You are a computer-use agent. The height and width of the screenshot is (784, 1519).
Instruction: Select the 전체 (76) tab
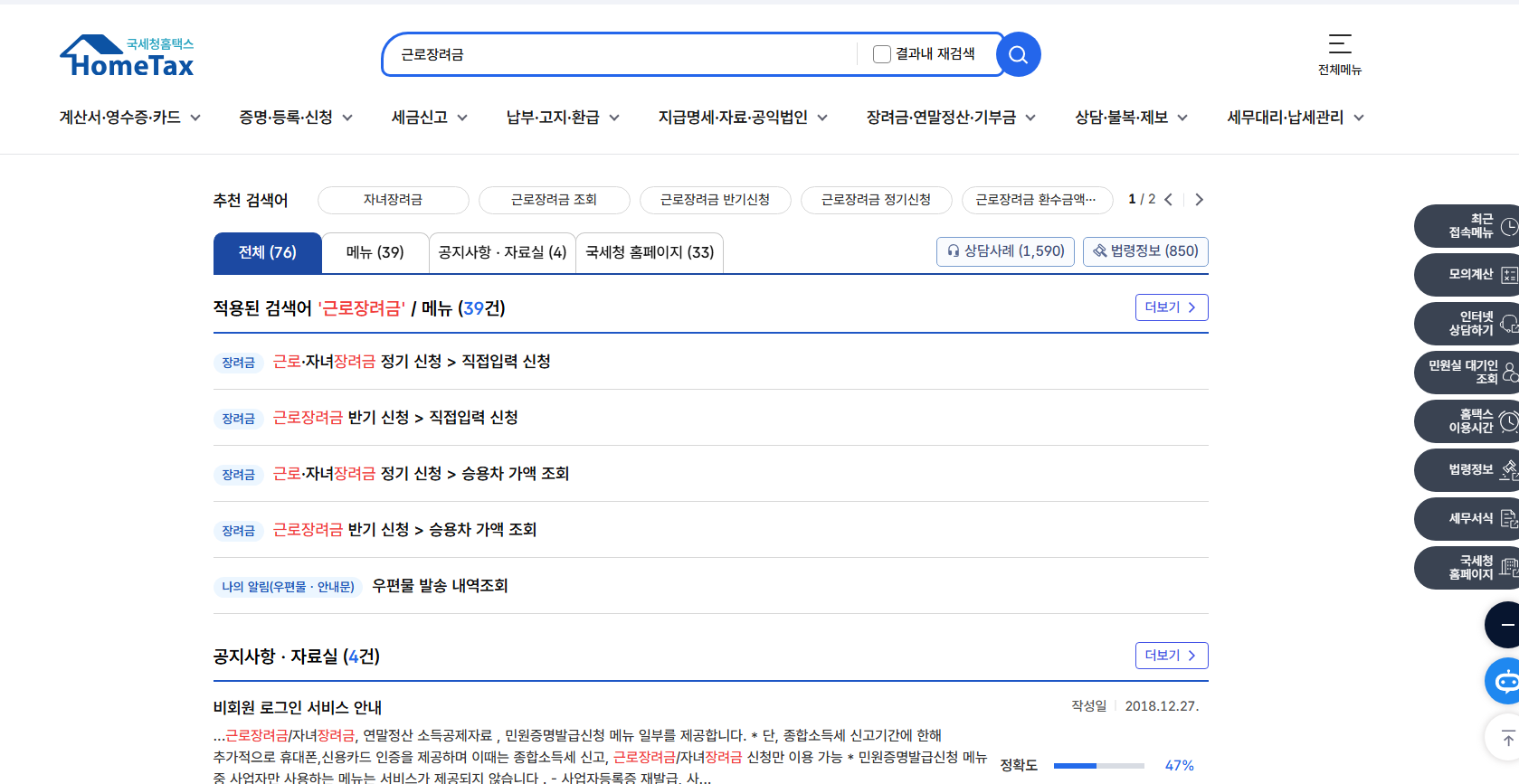pos(268,252)
